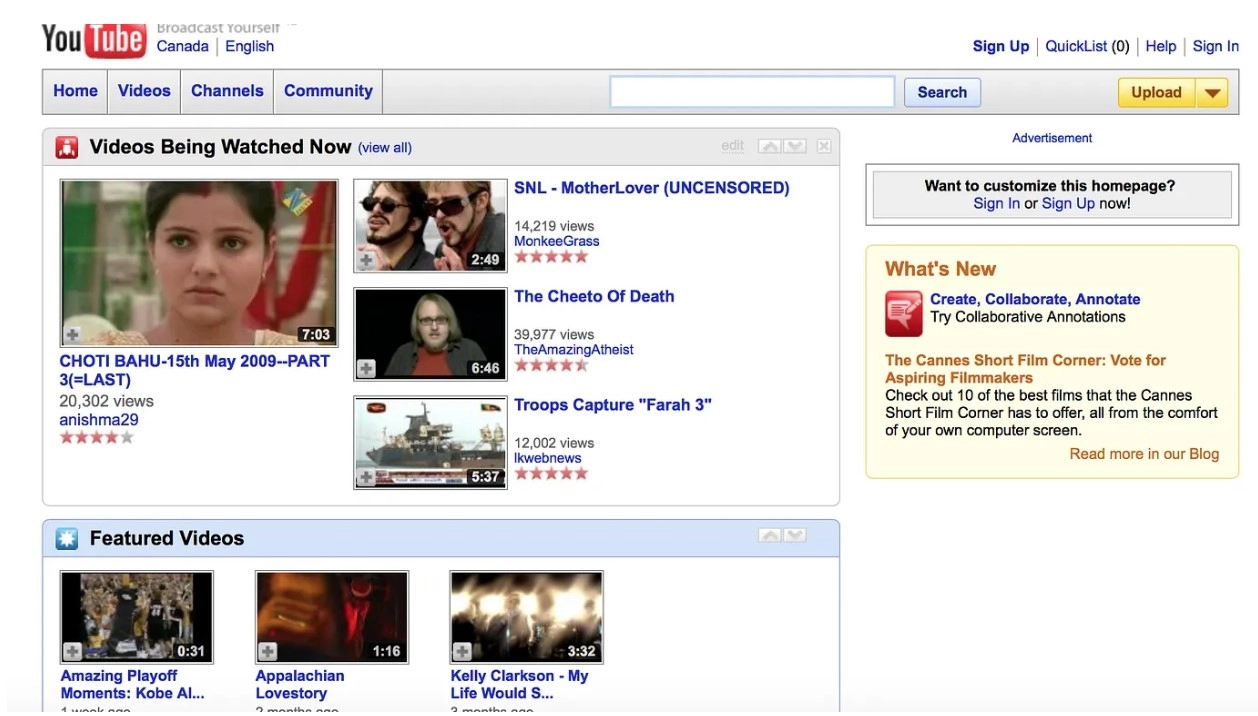Click star rating of SNL MotherLover video
Screen dimensions: 1258x716
(x=552, y=257)
